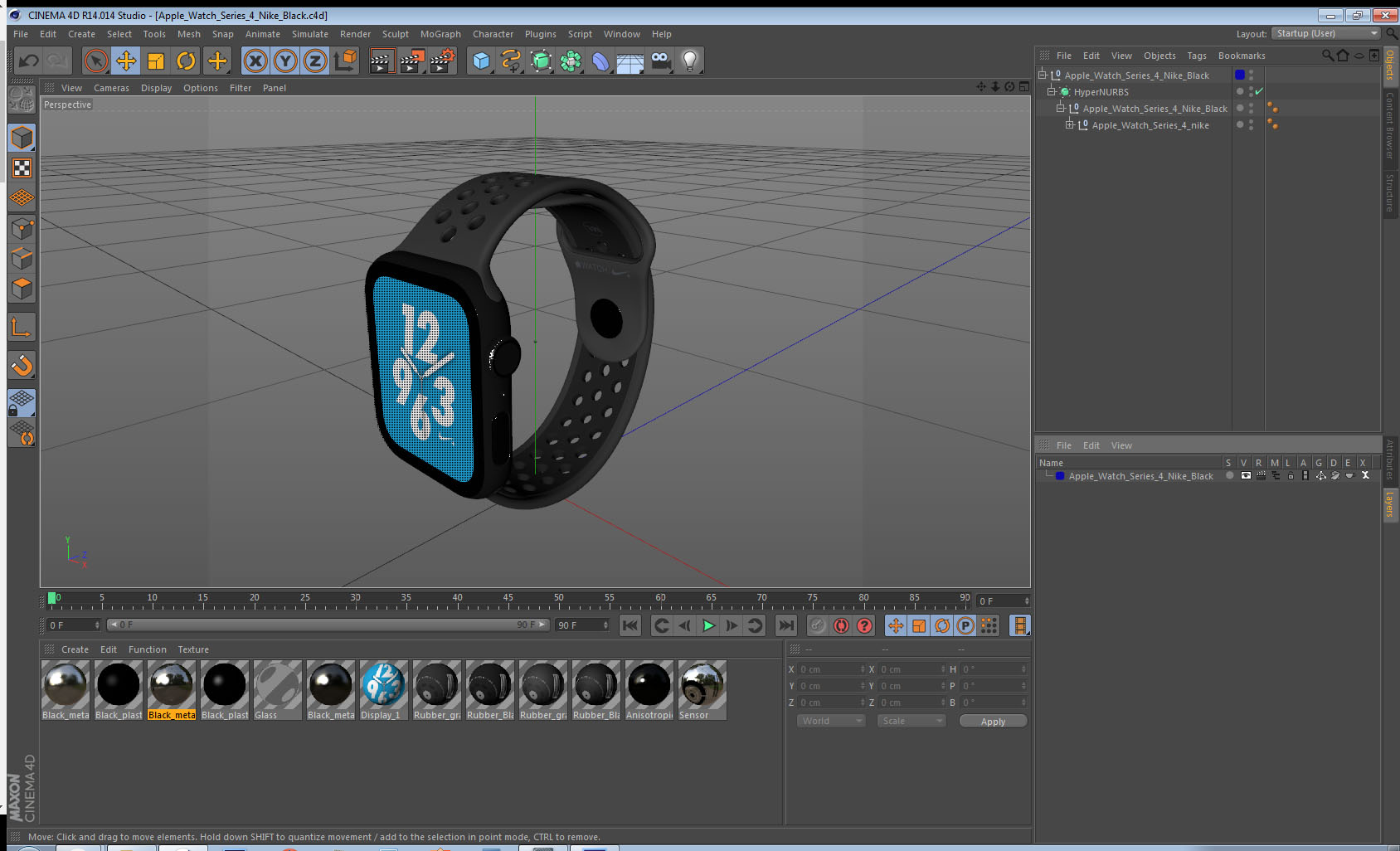Add HyperNURBS generator icon

(x=541, y=61)
